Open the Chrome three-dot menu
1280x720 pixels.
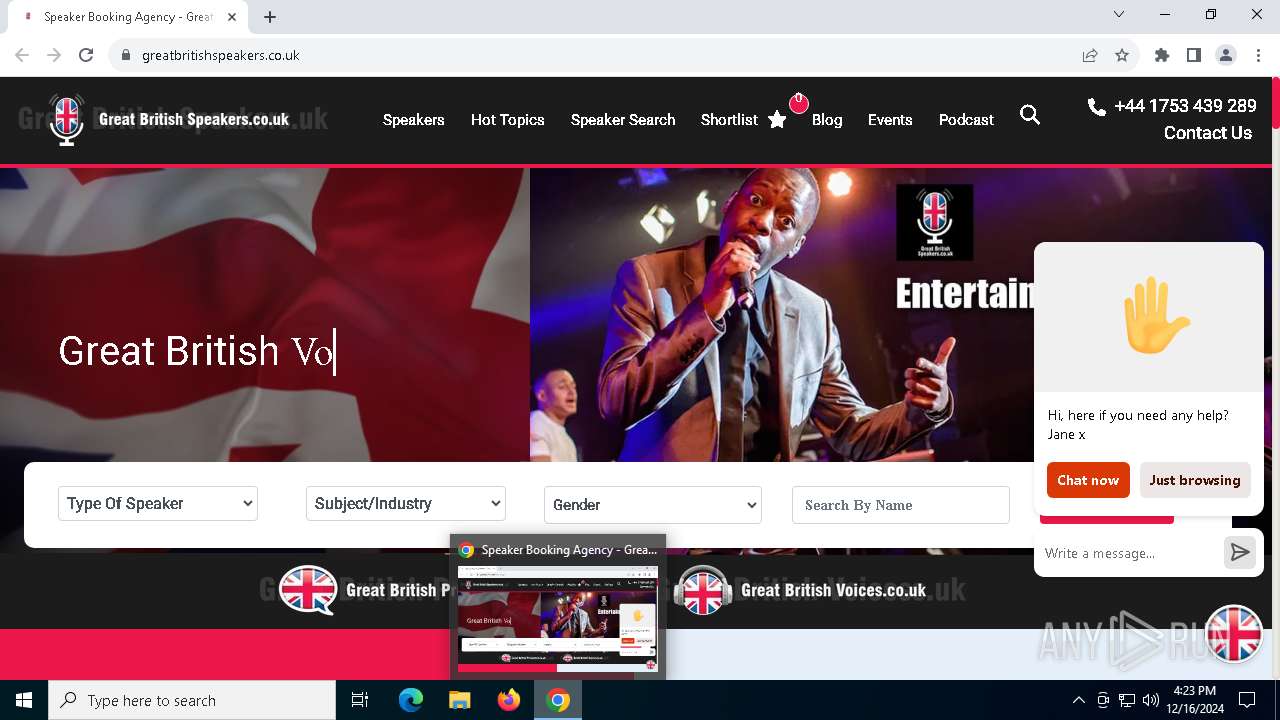[x=1258, y=55]
